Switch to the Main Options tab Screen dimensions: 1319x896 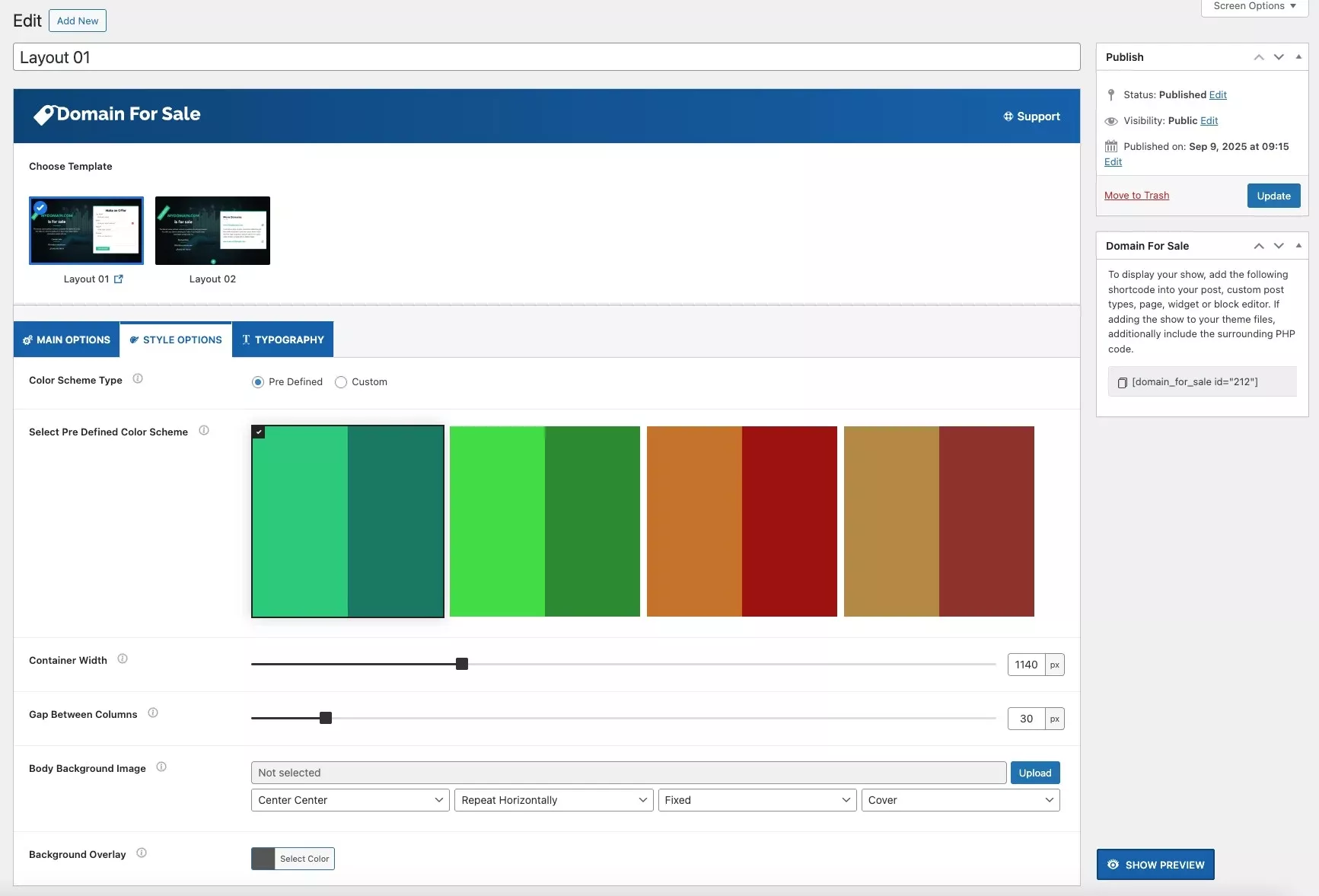[66, 340]
